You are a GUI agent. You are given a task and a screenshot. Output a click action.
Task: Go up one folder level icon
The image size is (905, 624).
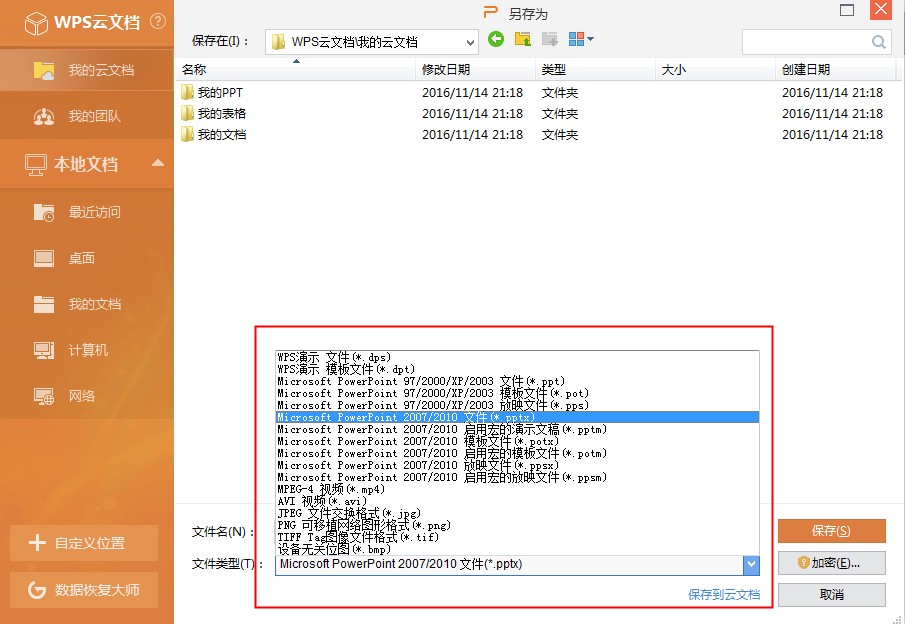pos(523,39)
